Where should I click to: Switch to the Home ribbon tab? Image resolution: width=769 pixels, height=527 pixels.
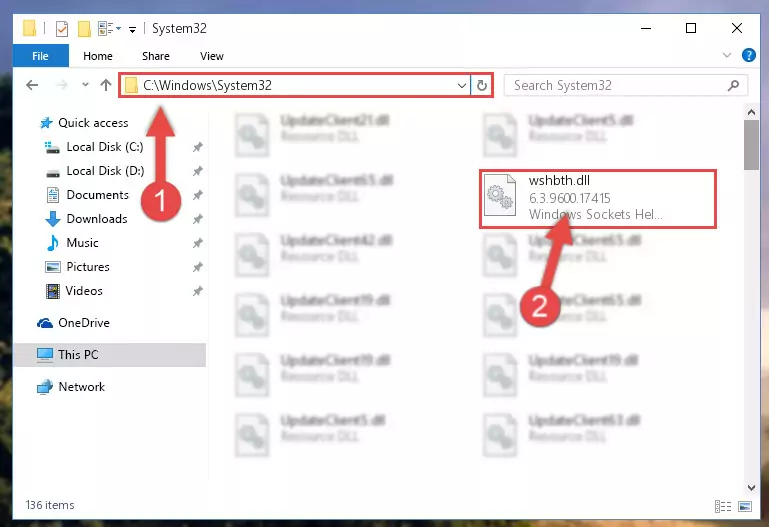coord(98,56)
